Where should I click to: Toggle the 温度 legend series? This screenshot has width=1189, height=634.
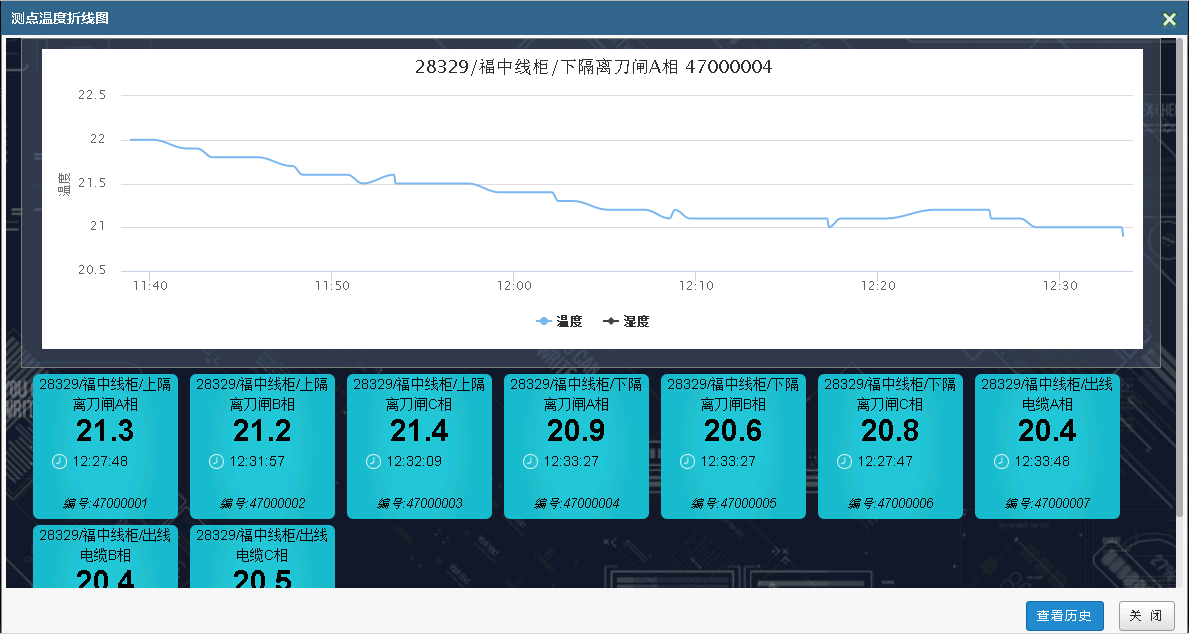click(x=559, y=322)
